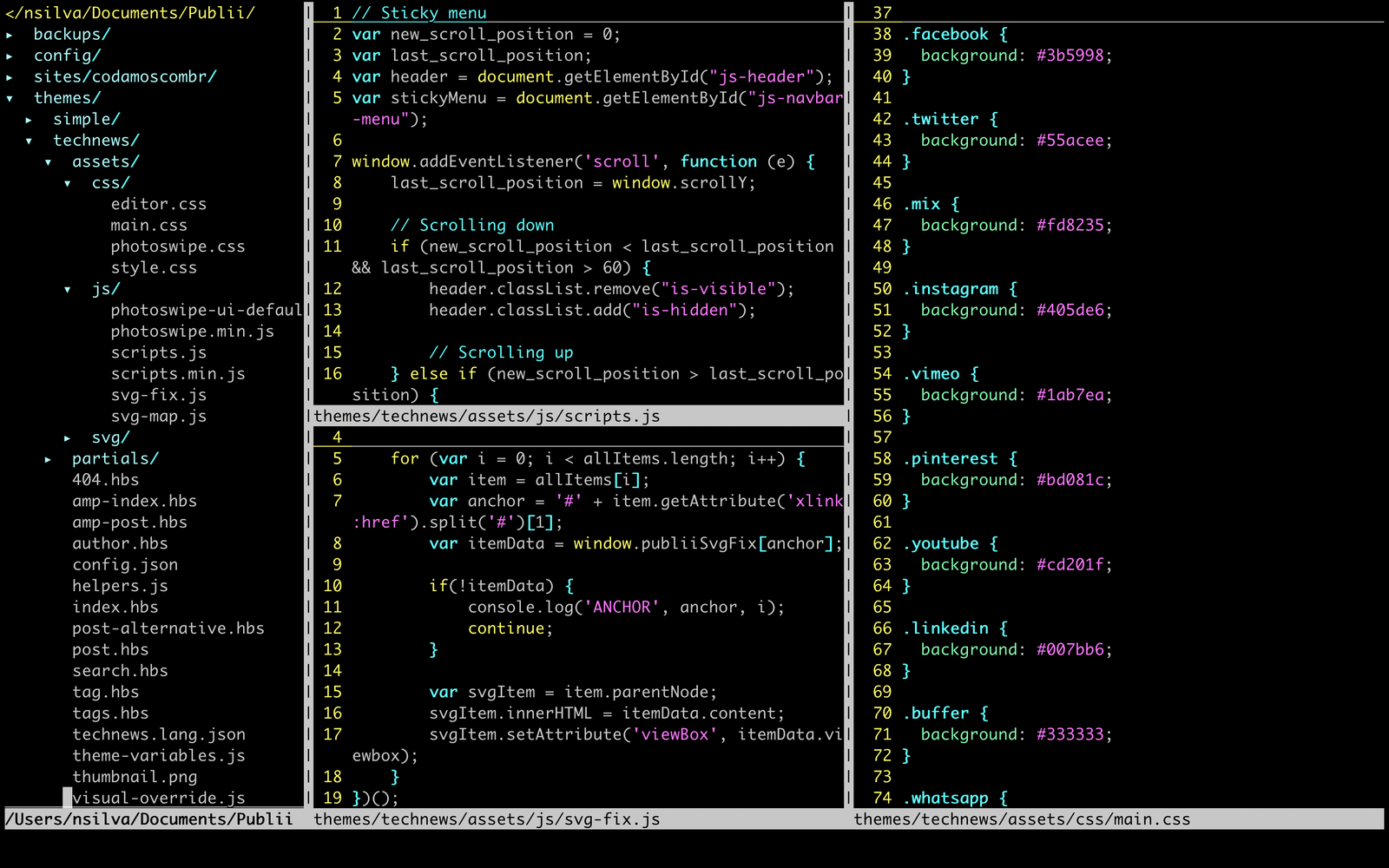The image size is (1389, 868).
Task: Click the scripts.js window status bar
Action: (x=486, y=417)
